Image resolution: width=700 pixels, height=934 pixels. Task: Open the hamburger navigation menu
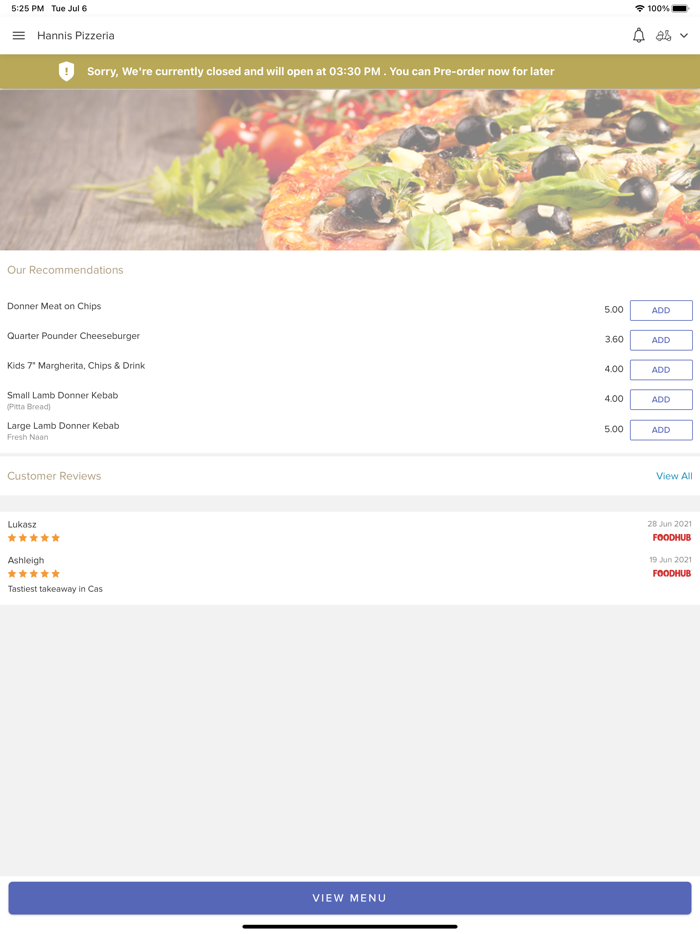click(18, 35)
